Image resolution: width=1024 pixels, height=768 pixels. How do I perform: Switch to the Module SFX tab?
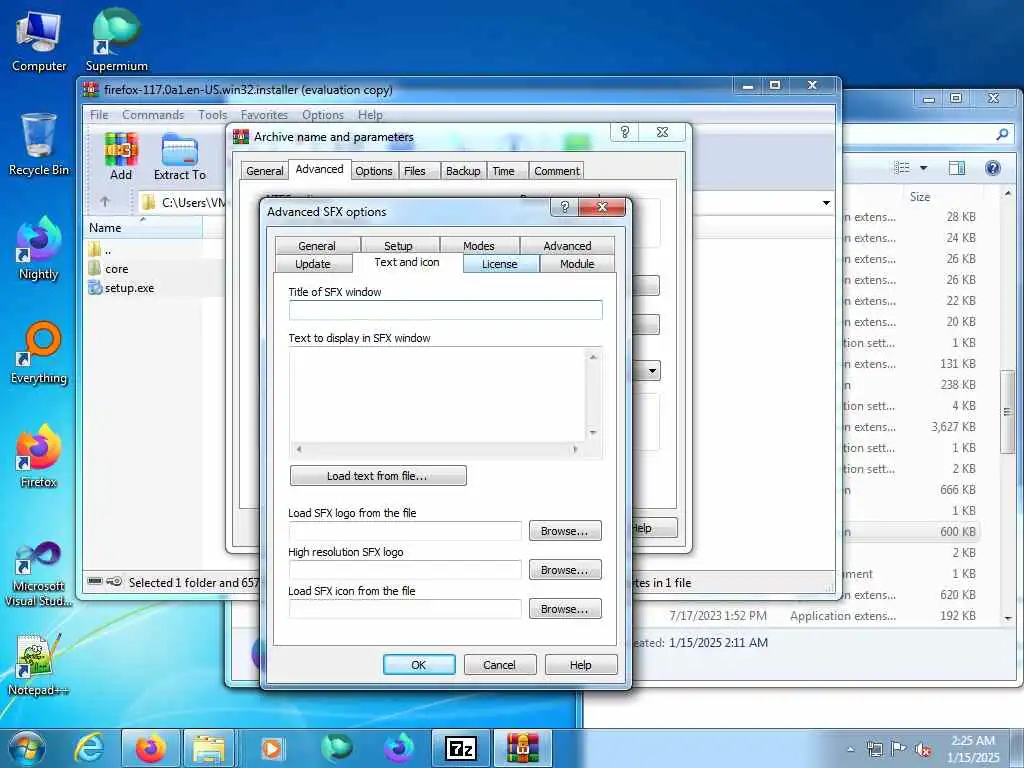click(577, 264)
